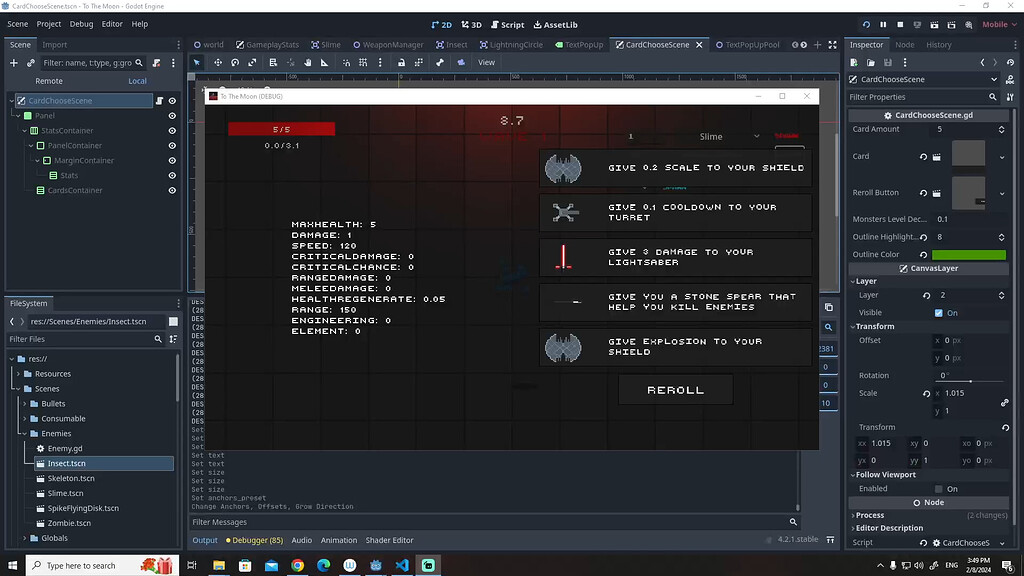Select the Rotate tool in the canvas toolbar
The height and width of the screenshot is (576, 1024).
coord(235,62)
